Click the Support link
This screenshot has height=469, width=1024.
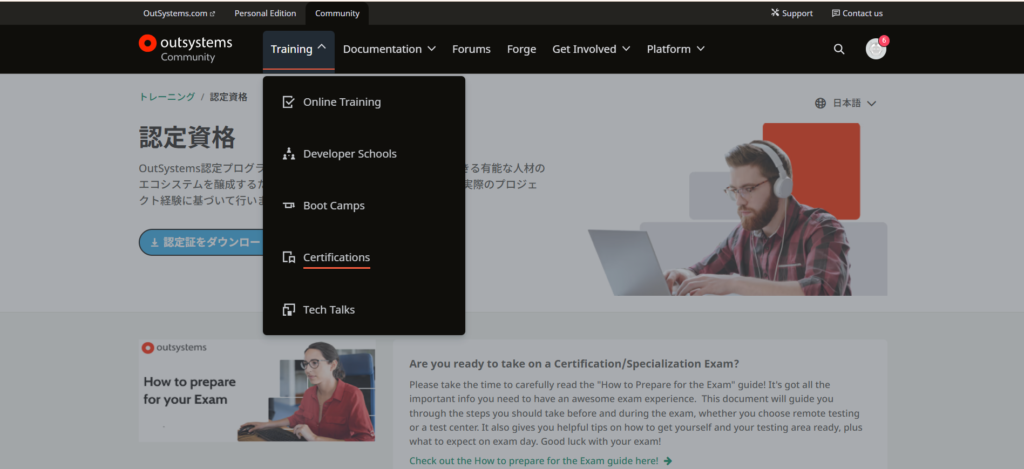(x=791, y=13)
